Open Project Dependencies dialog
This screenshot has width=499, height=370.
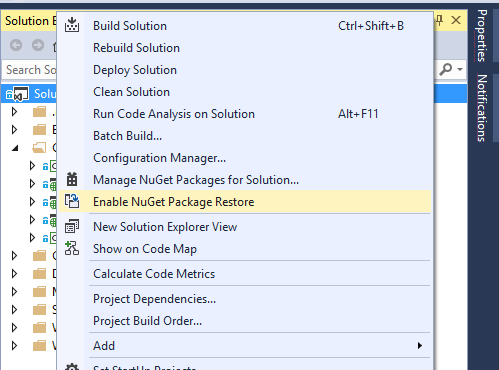(245, 299)
